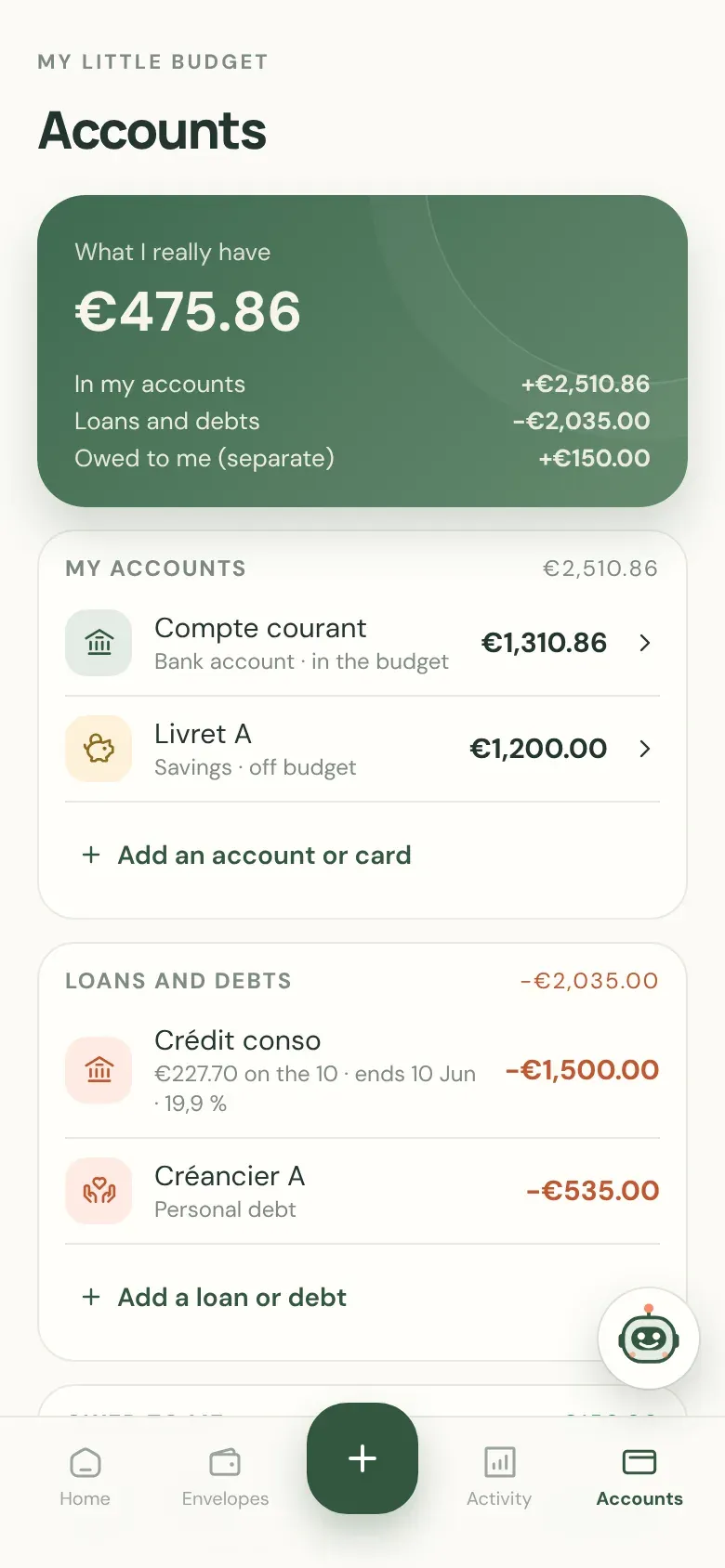Tap the piggy bank icon for Livret A
725x1568 pixels.
[x=99, y=749]
